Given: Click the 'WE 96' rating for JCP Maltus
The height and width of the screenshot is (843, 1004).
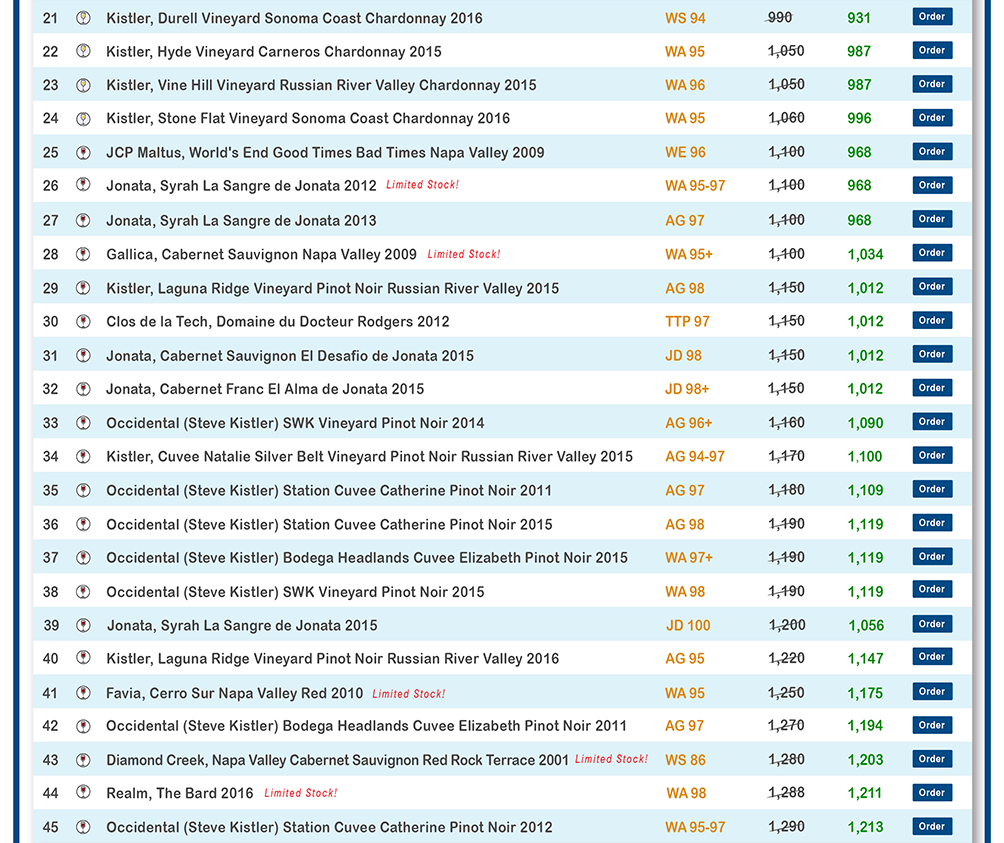Looking at the screenshot, I should point(685,152).
